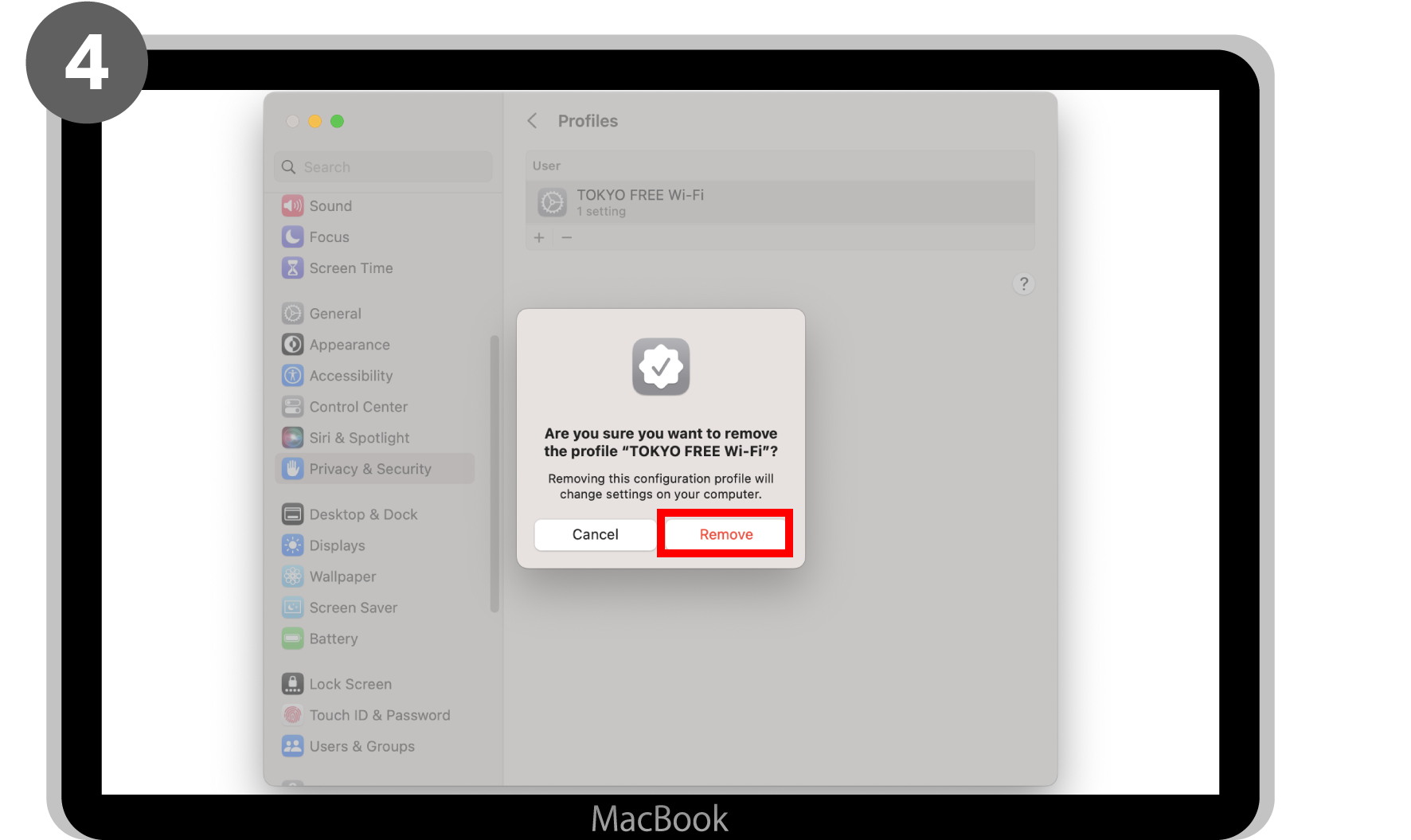Screen dimensions: 1411x840
Task: Open Screen Time hourglass icon
Action: [x=293, y=268]
